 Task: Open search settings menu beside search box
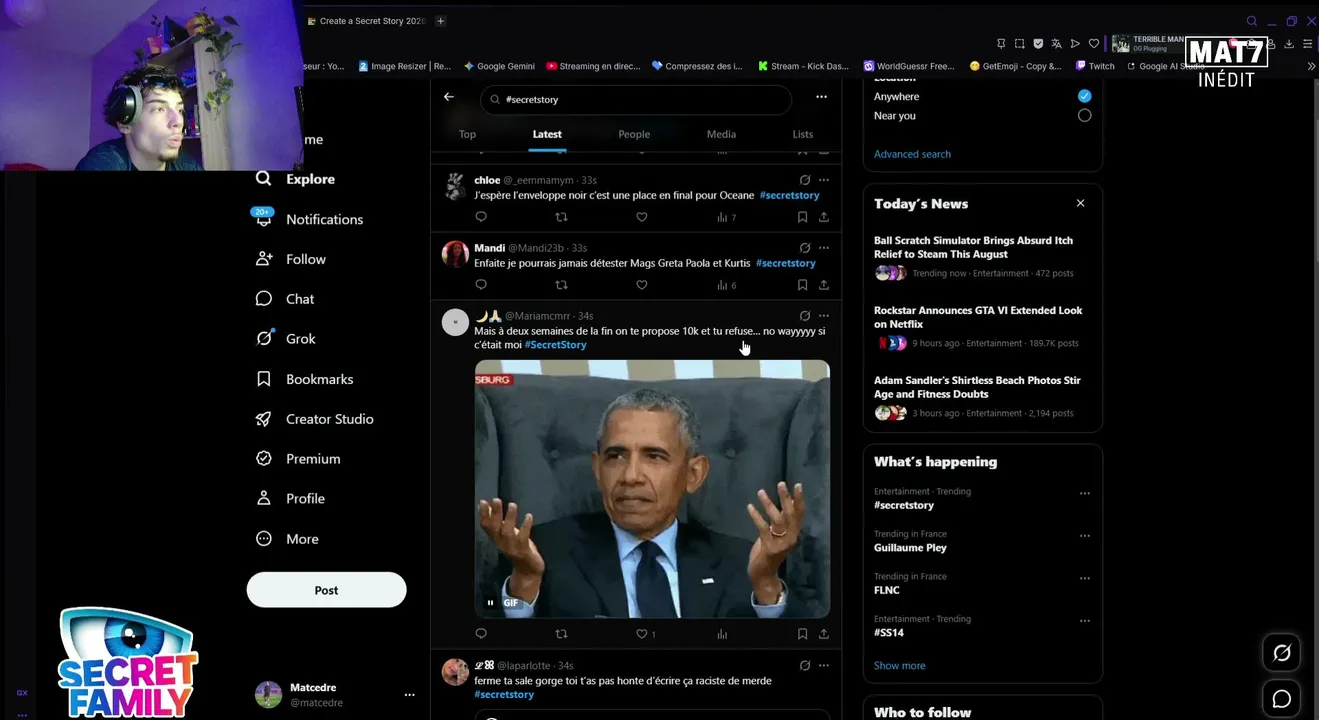(821, 97)
